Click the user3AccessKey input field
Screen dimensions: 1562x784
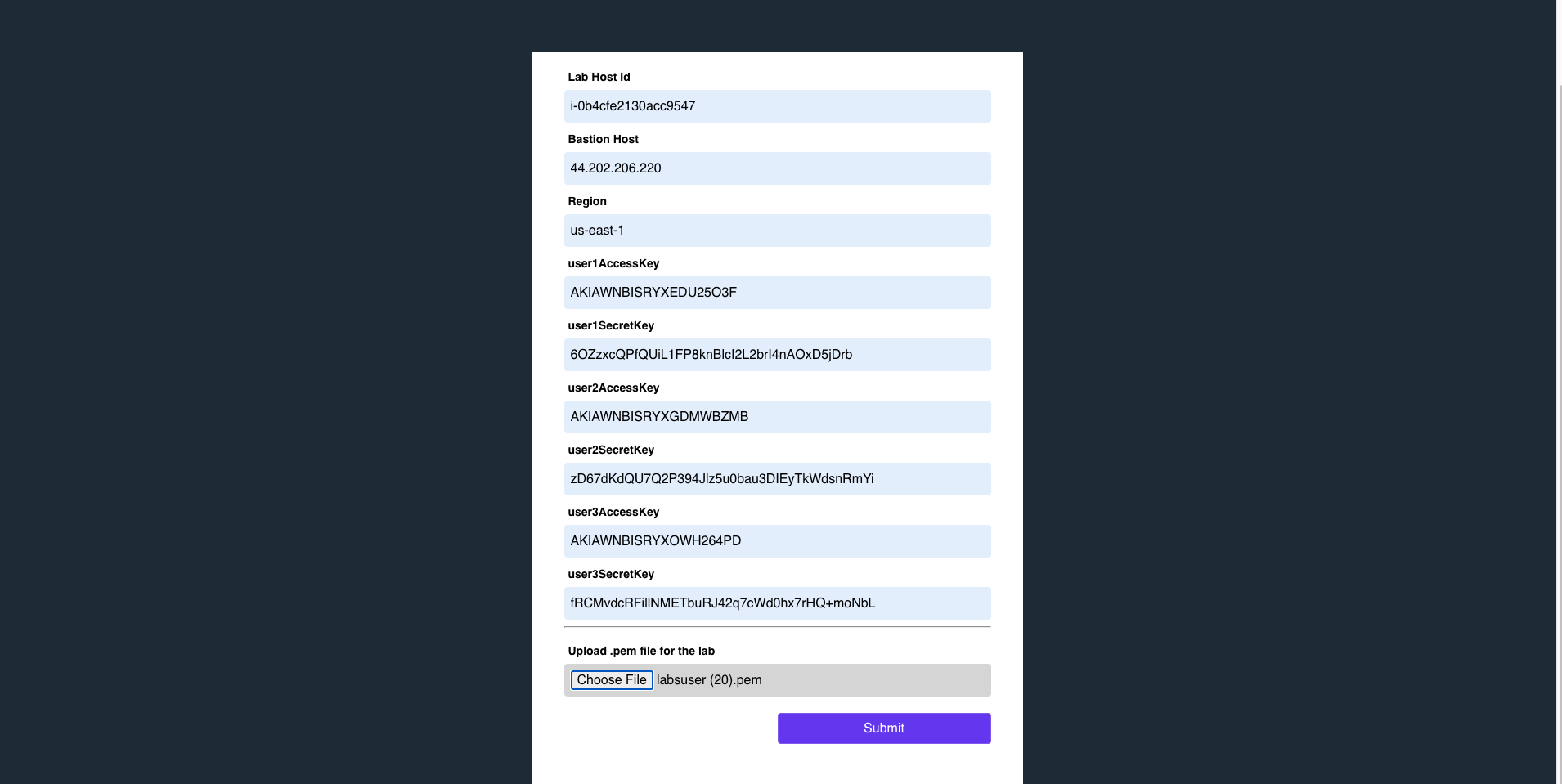click(777, 540)
